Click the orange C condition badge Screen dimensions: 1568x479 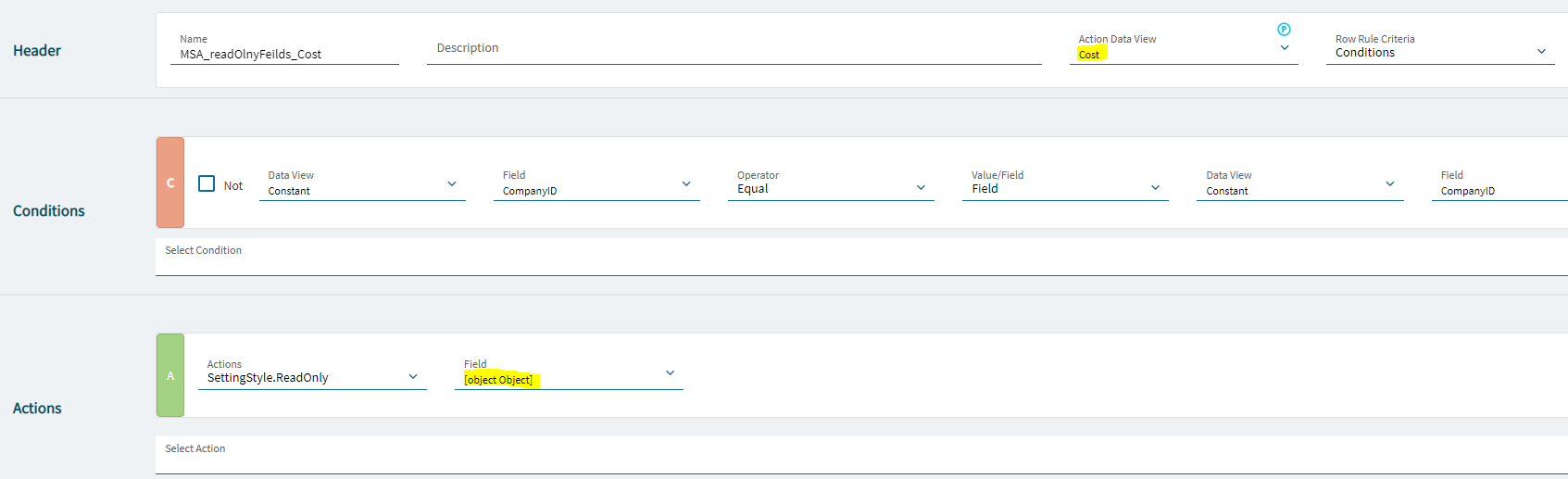[x=170, y=183]
